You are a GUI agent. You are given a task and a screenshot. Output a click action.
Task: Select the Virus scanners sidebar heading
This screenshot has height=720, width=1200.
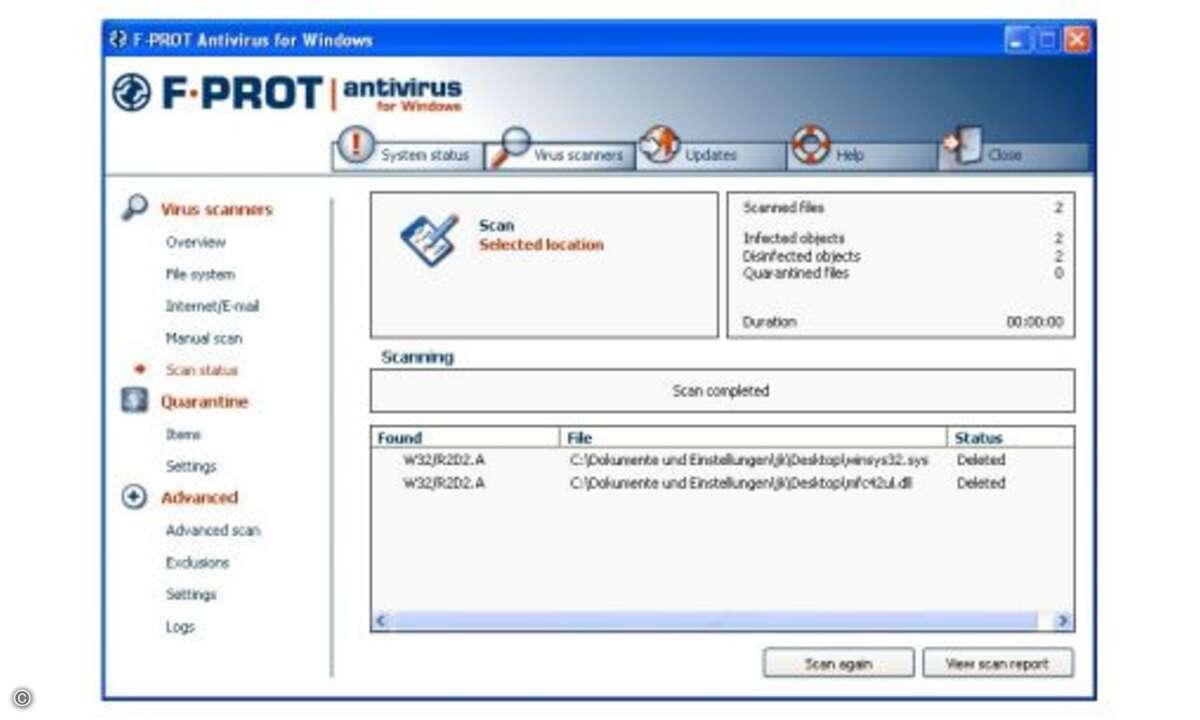coord(216,210)
